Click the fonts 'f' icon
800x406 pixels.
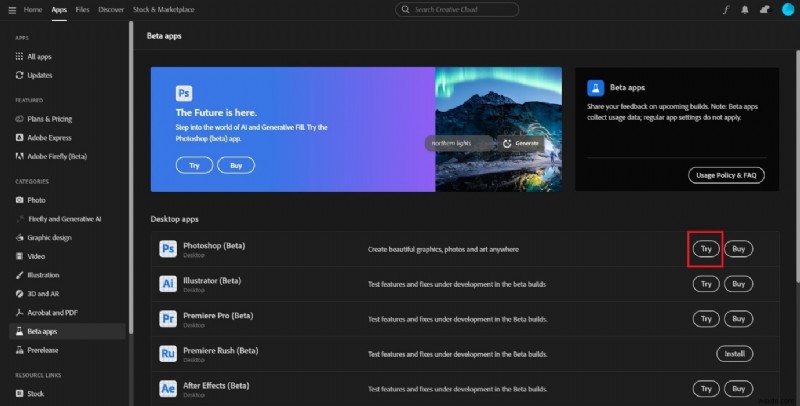(x=726, y=10)
